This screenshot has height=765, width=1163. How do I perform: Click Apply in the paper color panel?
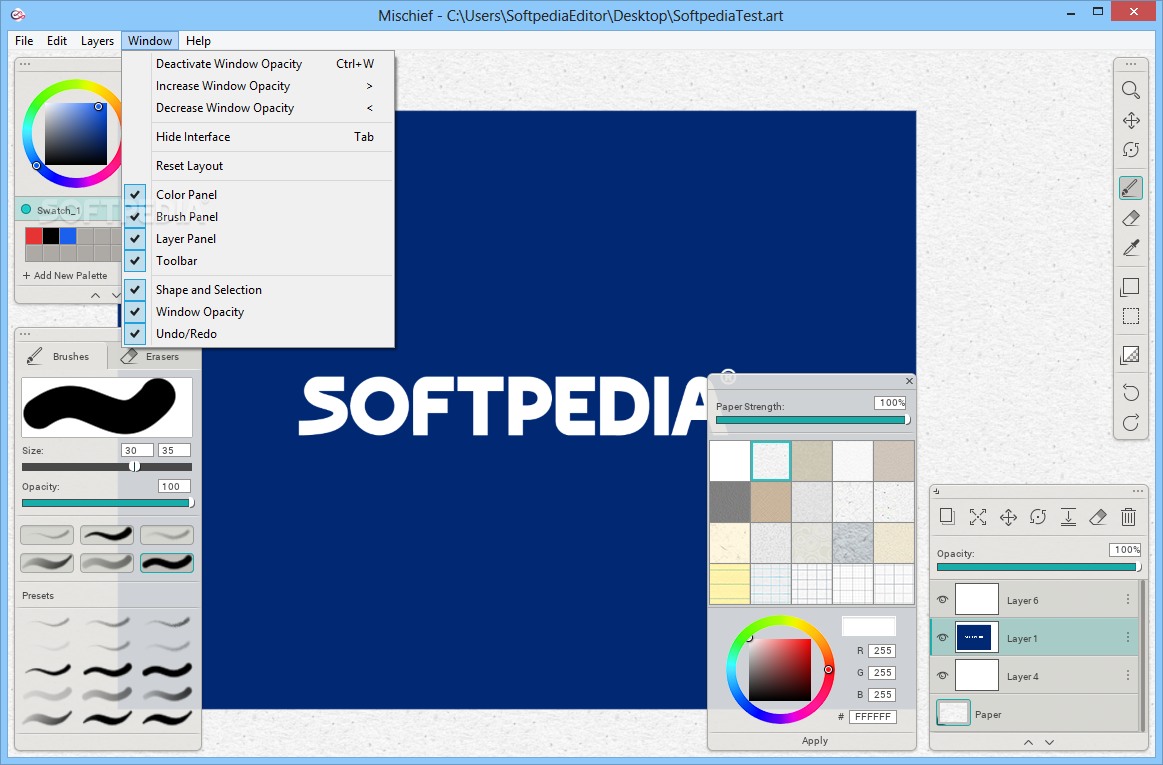[x=814, y=741]
